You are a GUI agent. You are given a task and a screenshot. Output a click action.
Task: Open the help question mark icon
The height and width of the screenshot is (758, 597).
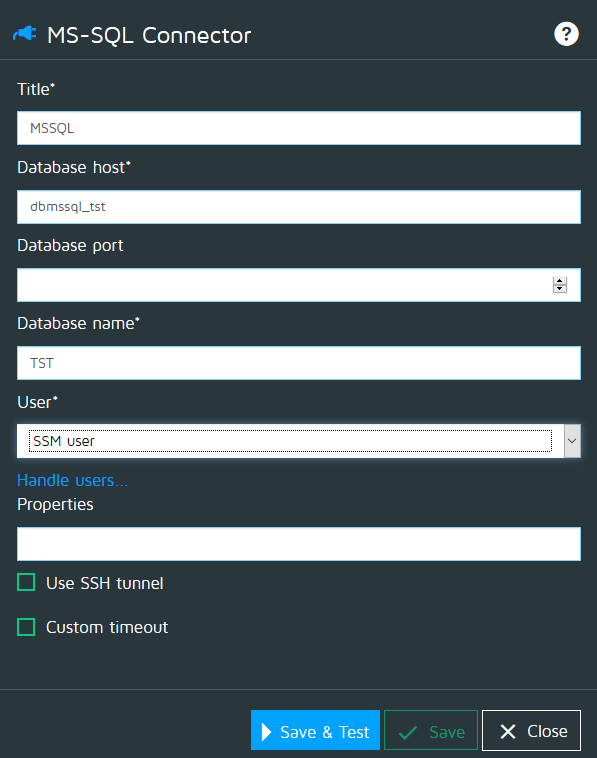566,34
